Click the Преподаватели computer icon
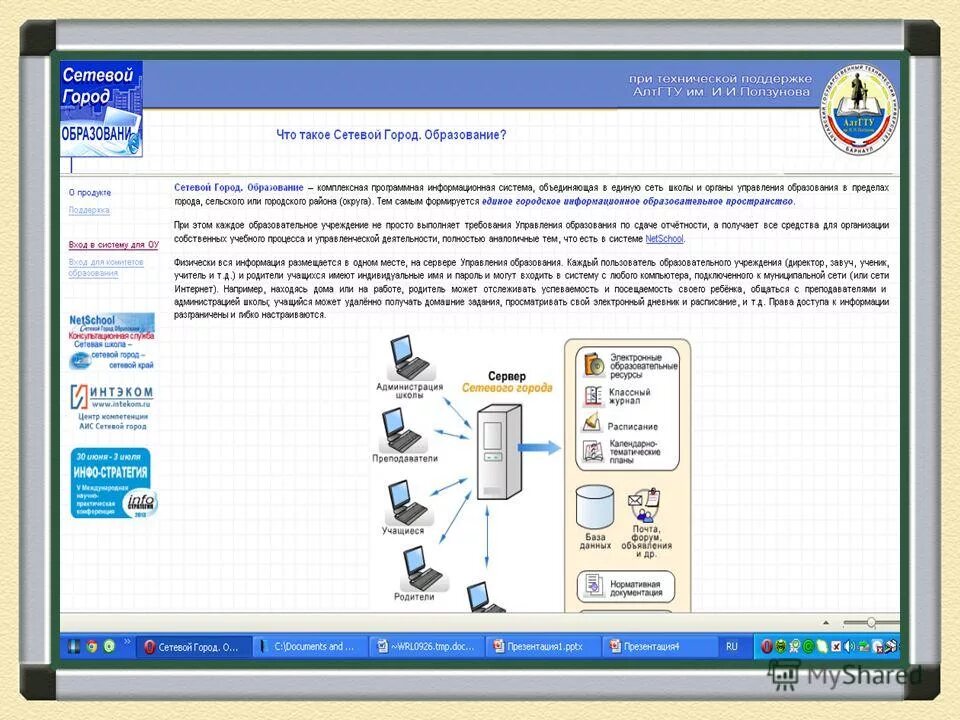Screen dimensions: 960x720 point(402,430)
